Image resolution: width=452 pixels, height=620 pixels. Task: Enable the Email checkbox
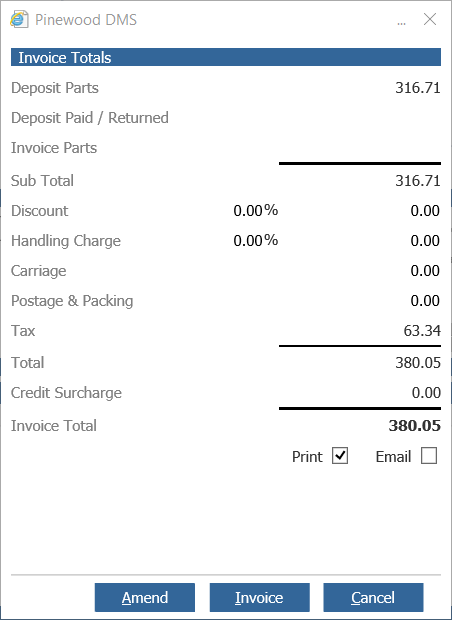pyautogui.click(x=429, y=456)
